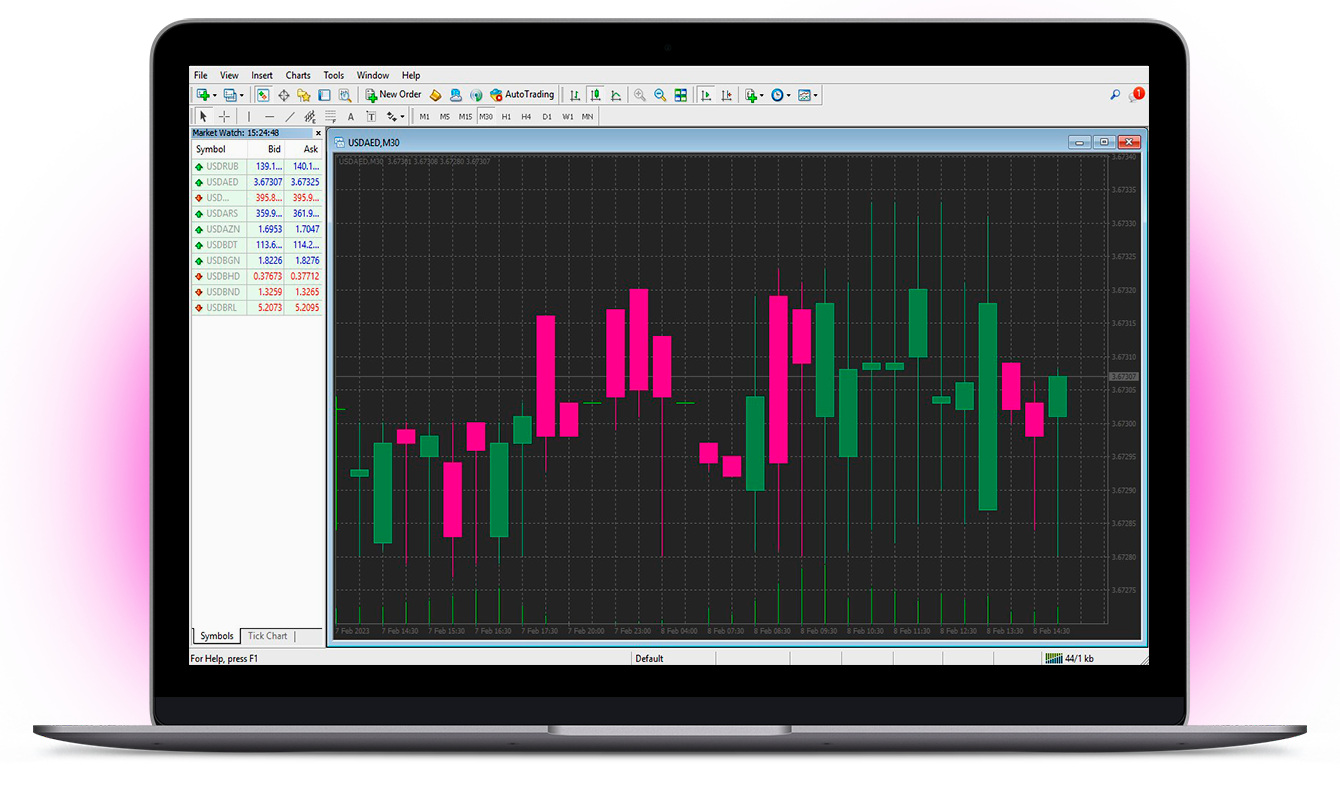Open the Periods dropdown
Screen dimensions: 1340x806
coord(788,94)
